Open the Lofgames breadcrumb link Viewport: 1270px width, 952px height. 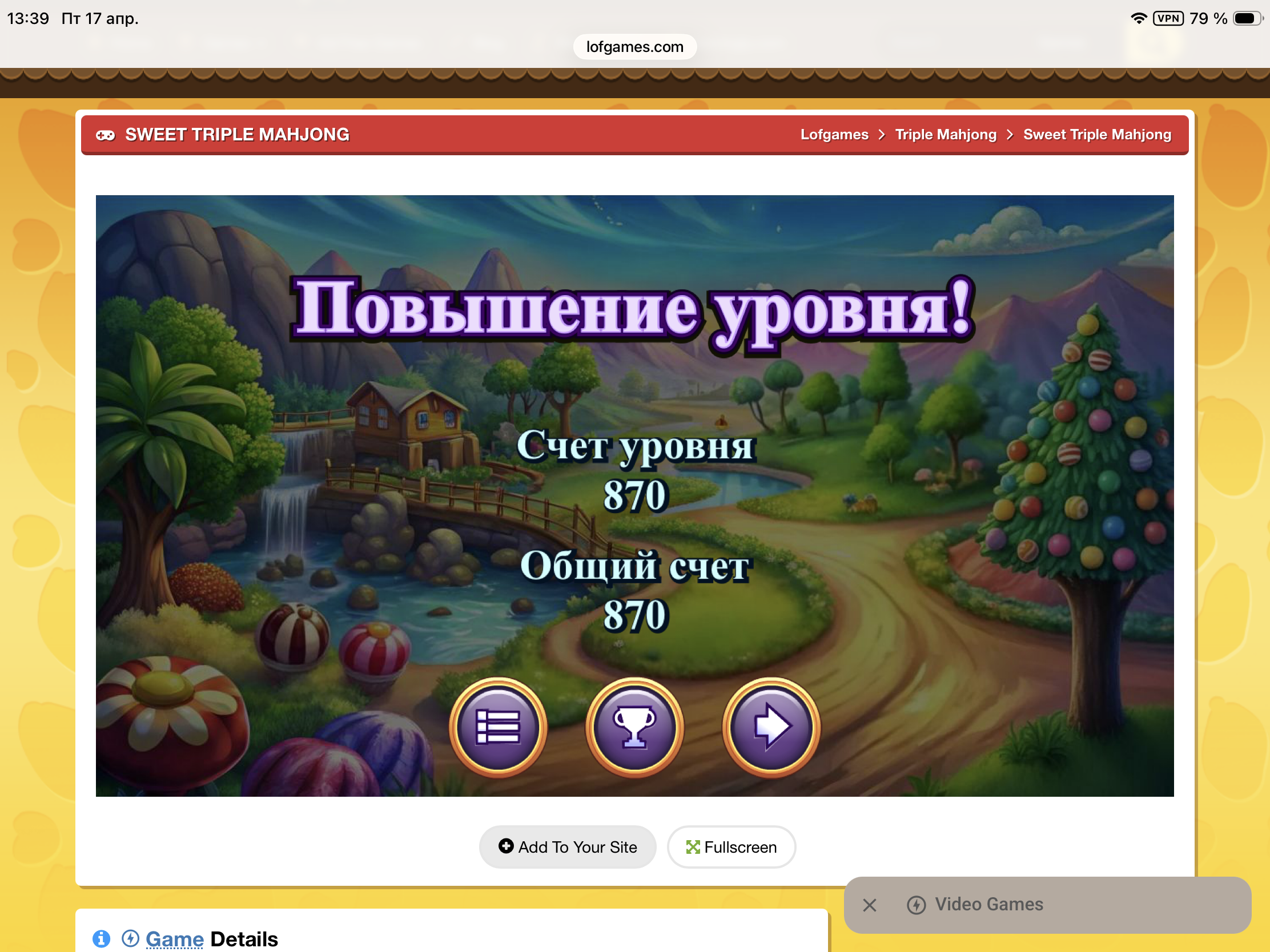(834, 135)
